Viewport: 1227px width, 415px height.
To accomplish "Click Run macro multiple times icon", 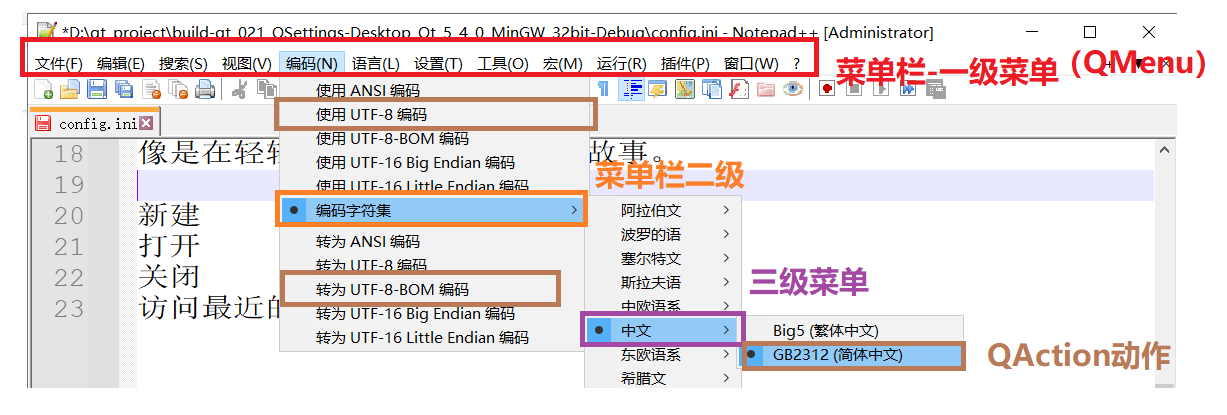I will coord(908,89).
